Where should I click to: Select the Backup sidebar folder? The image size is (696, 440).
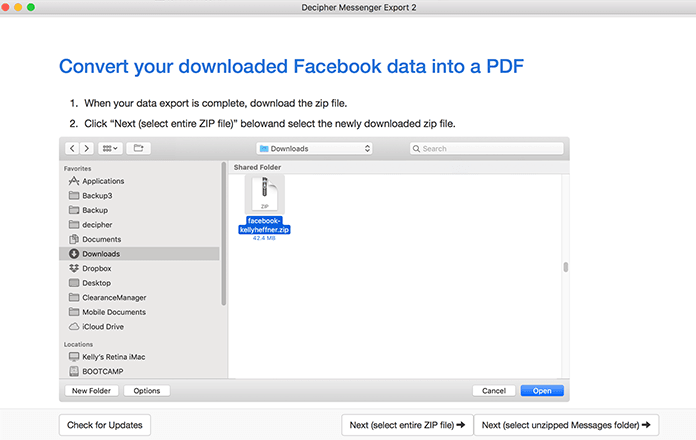coord(139,210)
